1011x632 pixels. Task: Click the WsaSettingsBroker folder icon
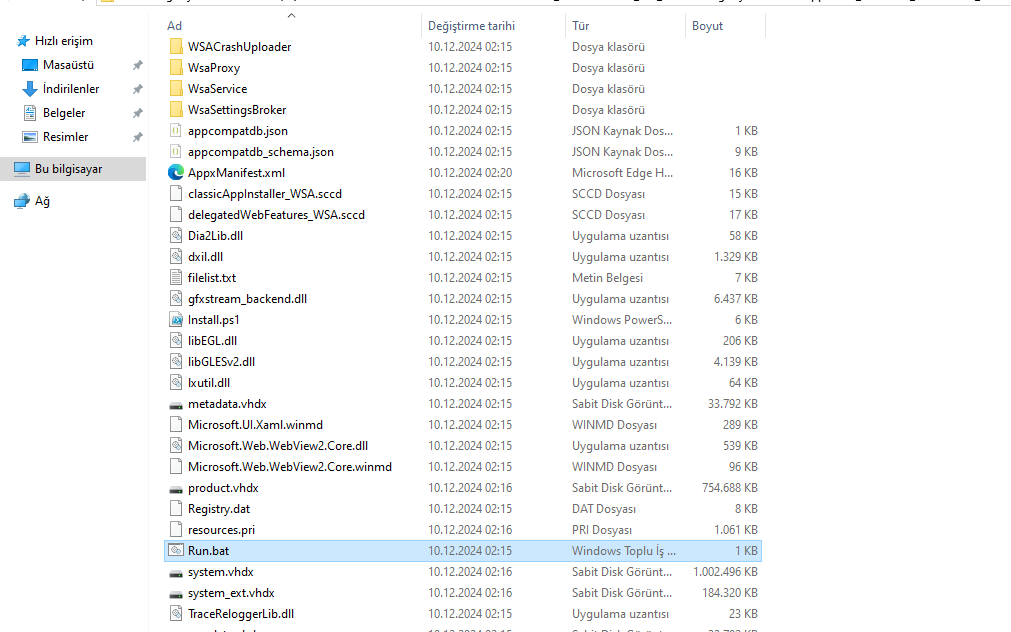(x=176, y=110)
